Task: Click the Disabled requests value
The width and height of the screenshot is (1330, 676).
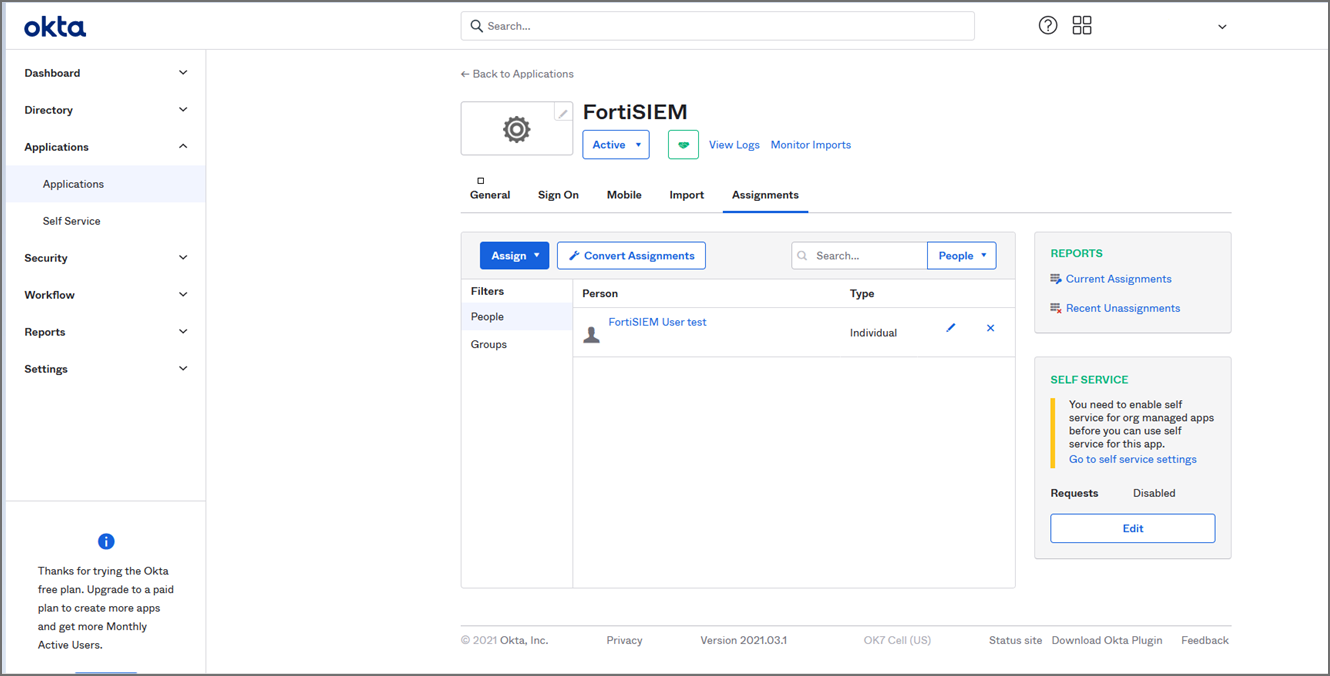Action: [x=1154, y=493]
